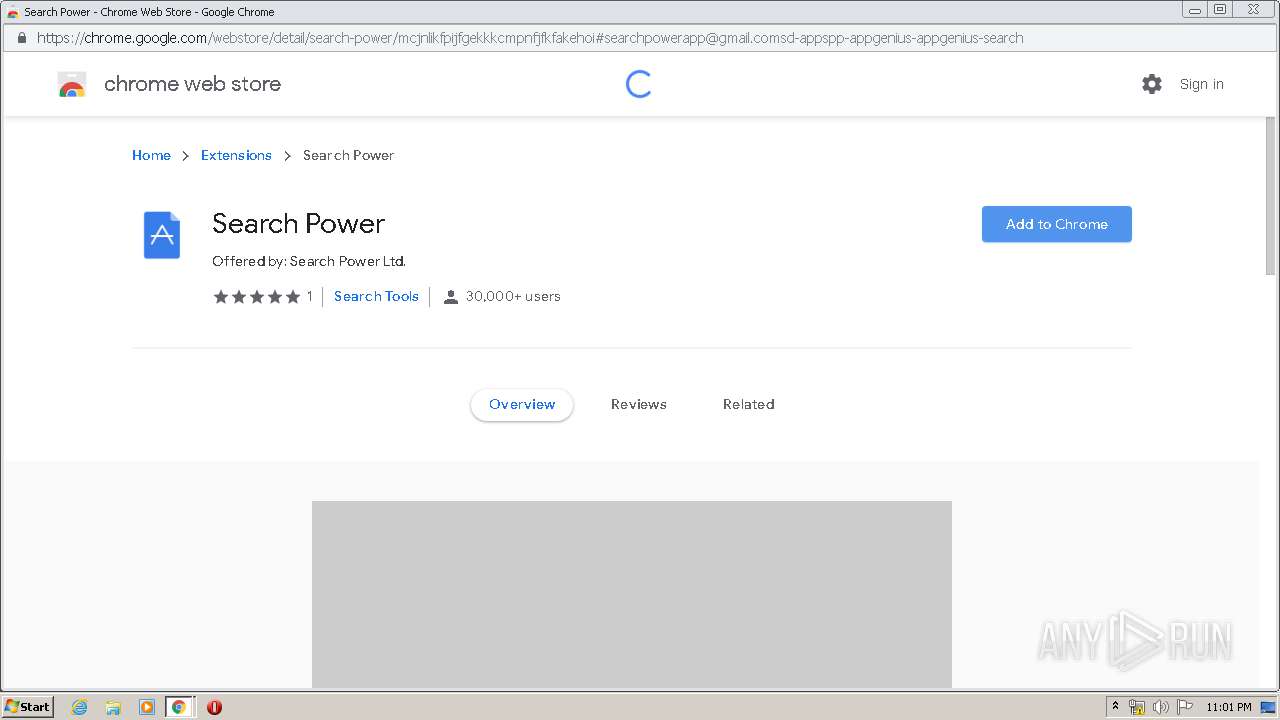Screen dimensions: 1280x720
Task: Open the settings gear icon
Action: coord(1152,84)
